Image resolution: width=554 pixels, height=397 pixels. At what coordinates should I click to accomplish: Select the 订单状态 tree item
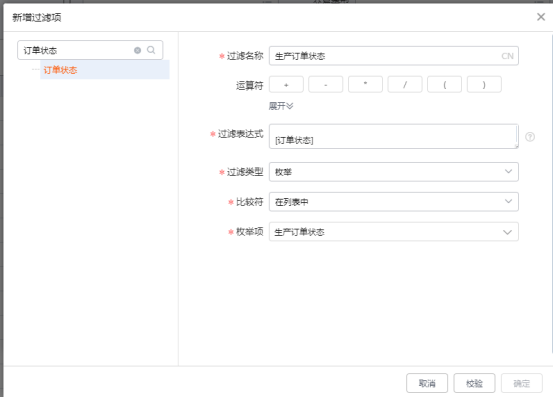coord(105,70)
